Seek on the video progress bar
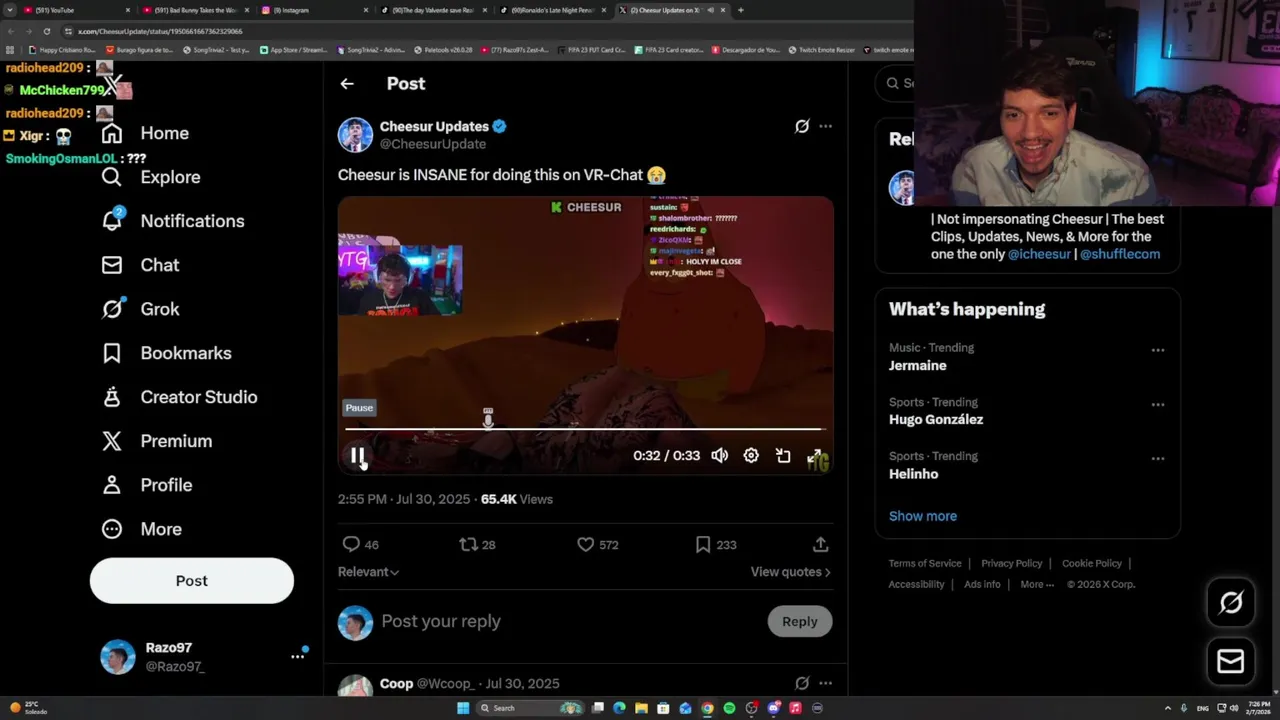 (584, 429)
